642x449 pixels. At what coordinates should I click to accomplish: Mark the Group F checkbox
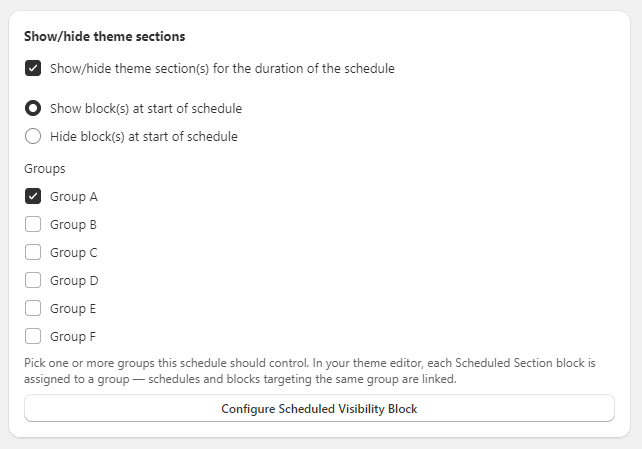click(33, 336)
